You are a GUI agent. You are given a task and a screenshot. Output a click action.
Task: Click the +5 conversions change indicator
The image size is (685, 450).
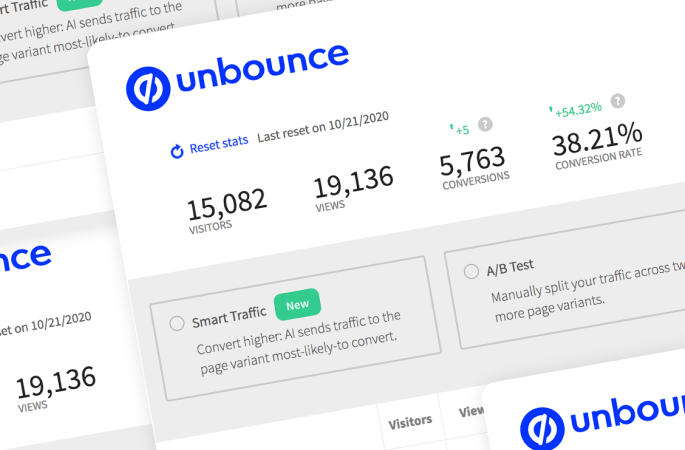[x=459, y=129]
